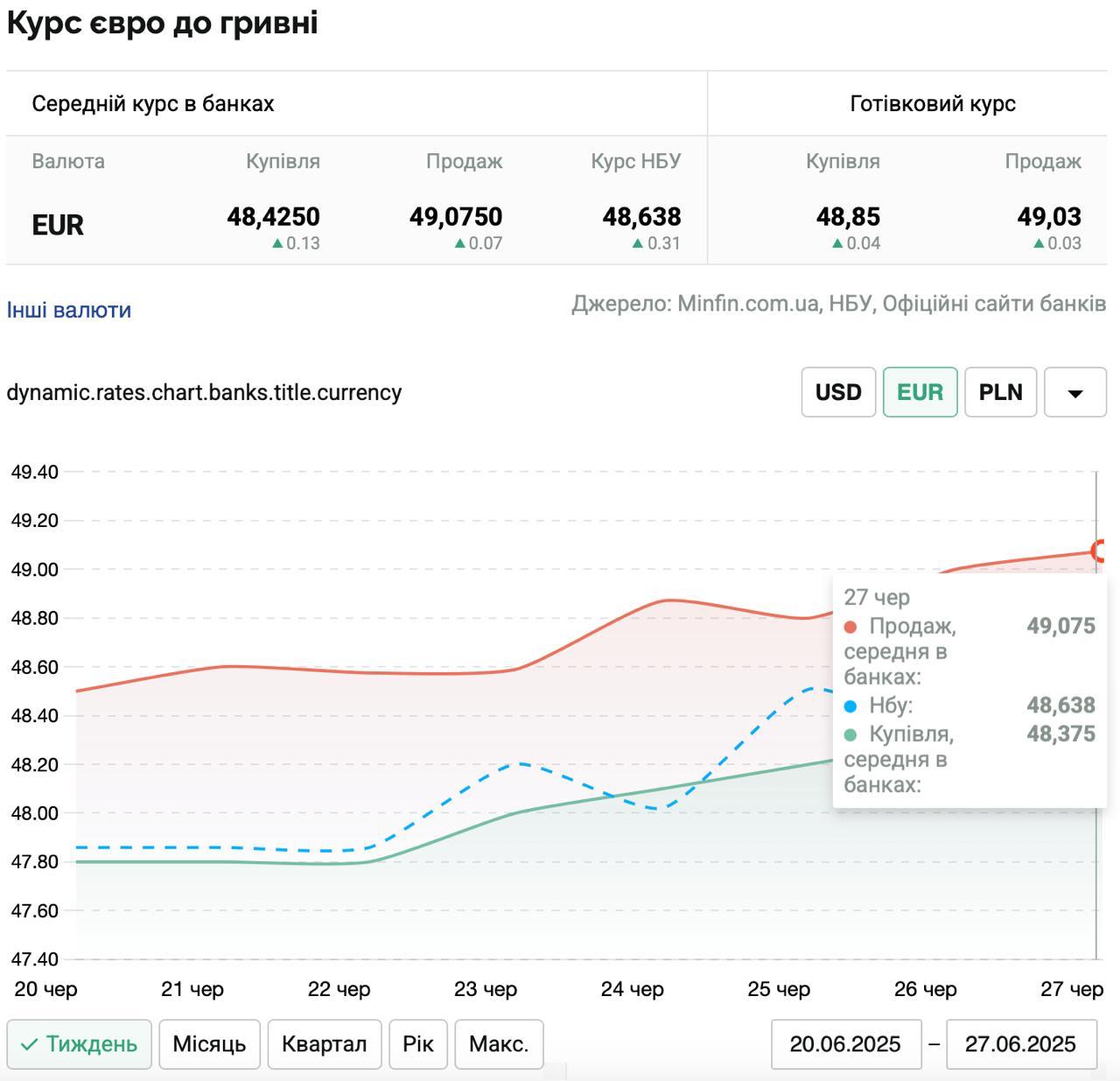Switch chart to USD currency
The height and width of the screenshot is (1081, 1120).
838,393
